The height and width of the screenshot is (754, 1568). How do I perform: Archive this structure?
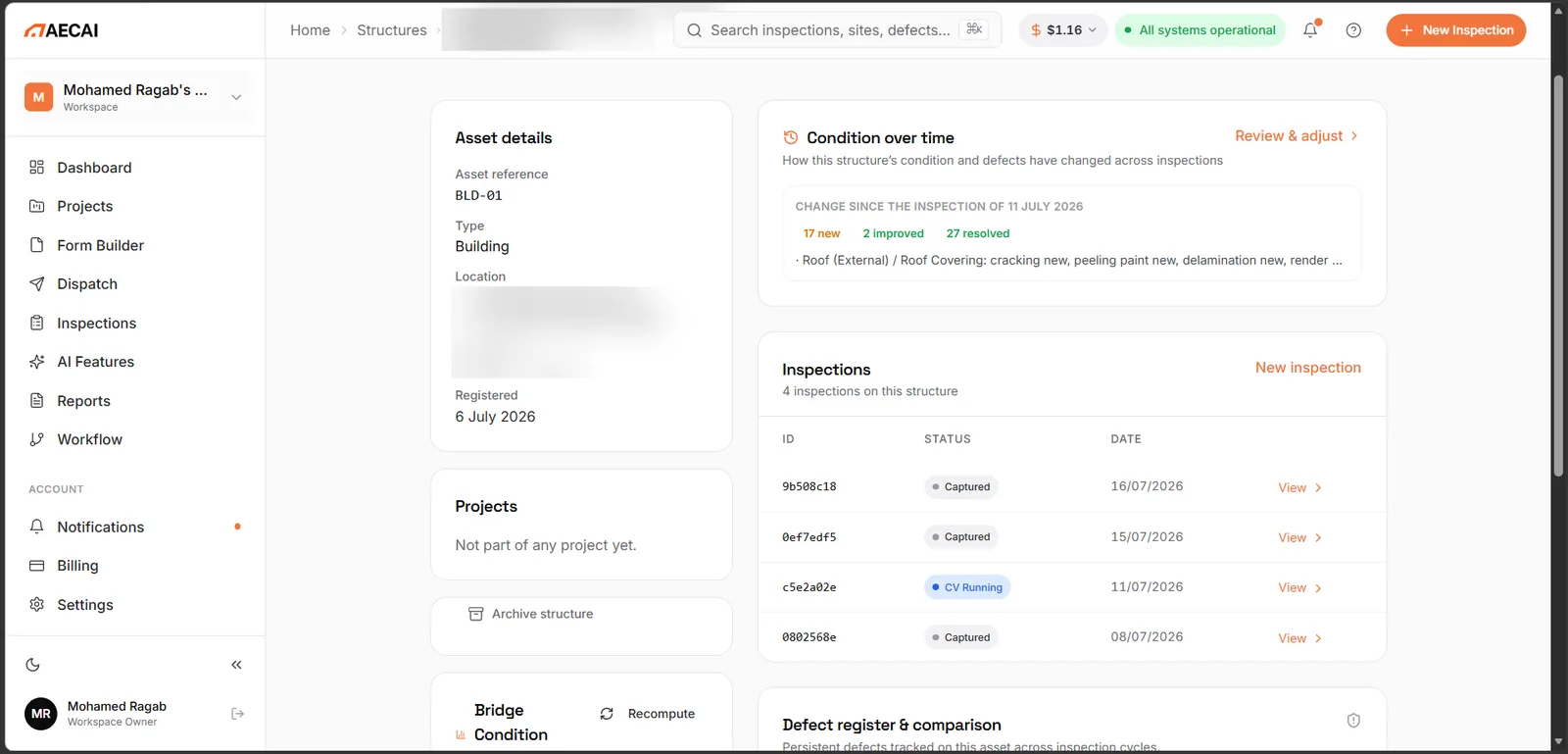(531, 614)
